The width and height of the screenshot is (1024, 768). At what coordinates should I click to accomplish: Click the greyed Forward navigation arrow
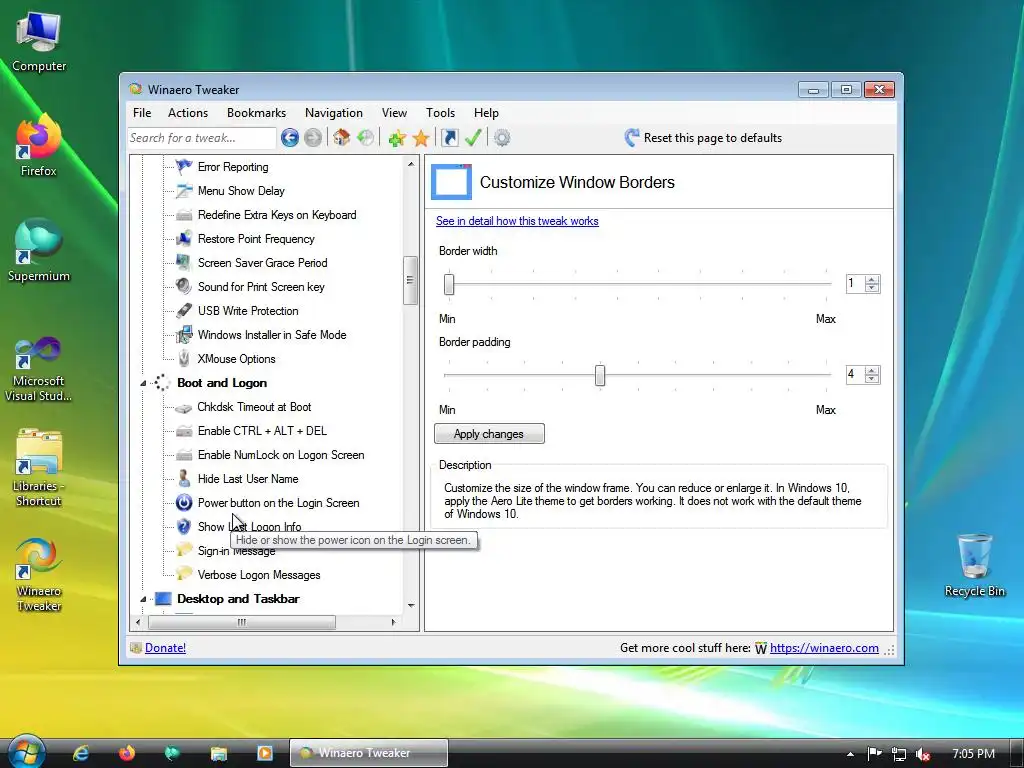pyautogui.click(x=313, y=138)
